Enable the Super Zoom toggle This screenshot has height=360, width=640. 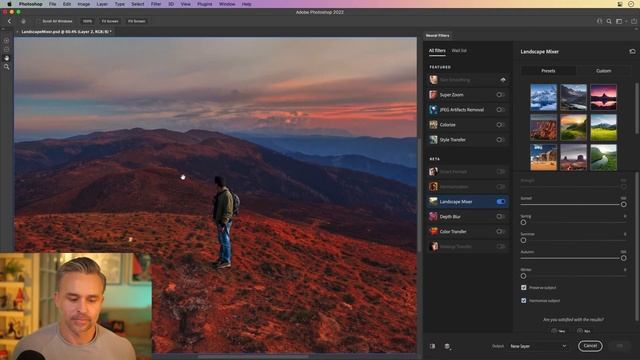coord(500,95)
